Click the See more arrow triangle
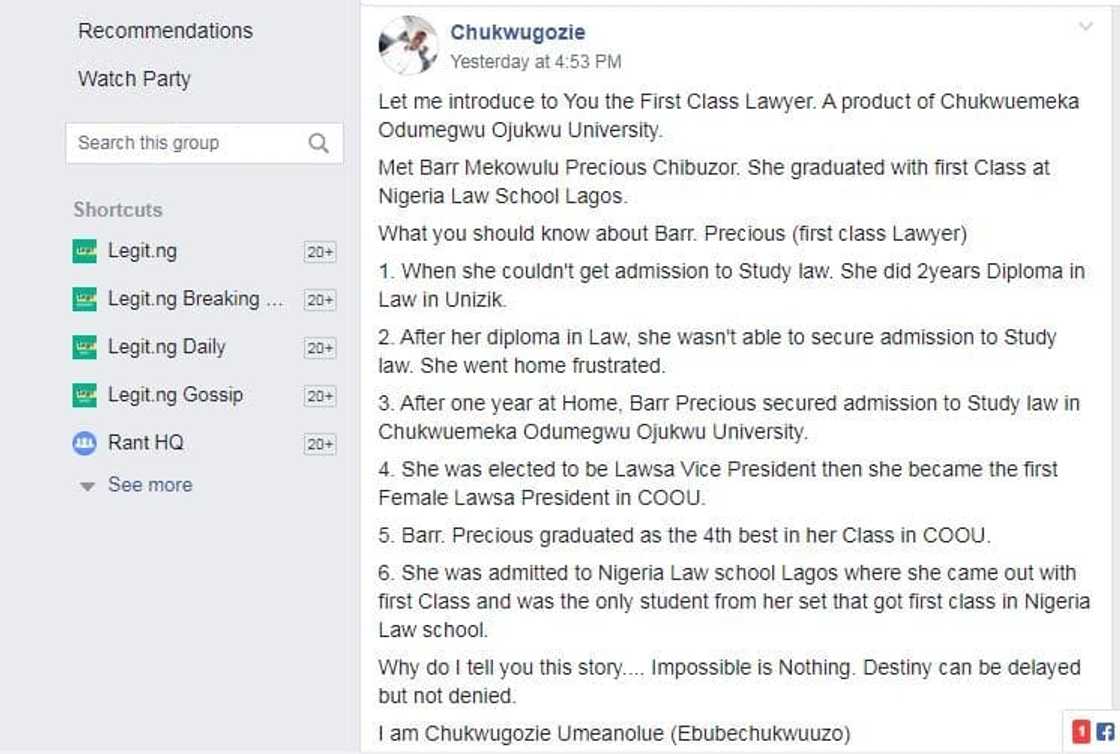 click(x=88, y=486)
